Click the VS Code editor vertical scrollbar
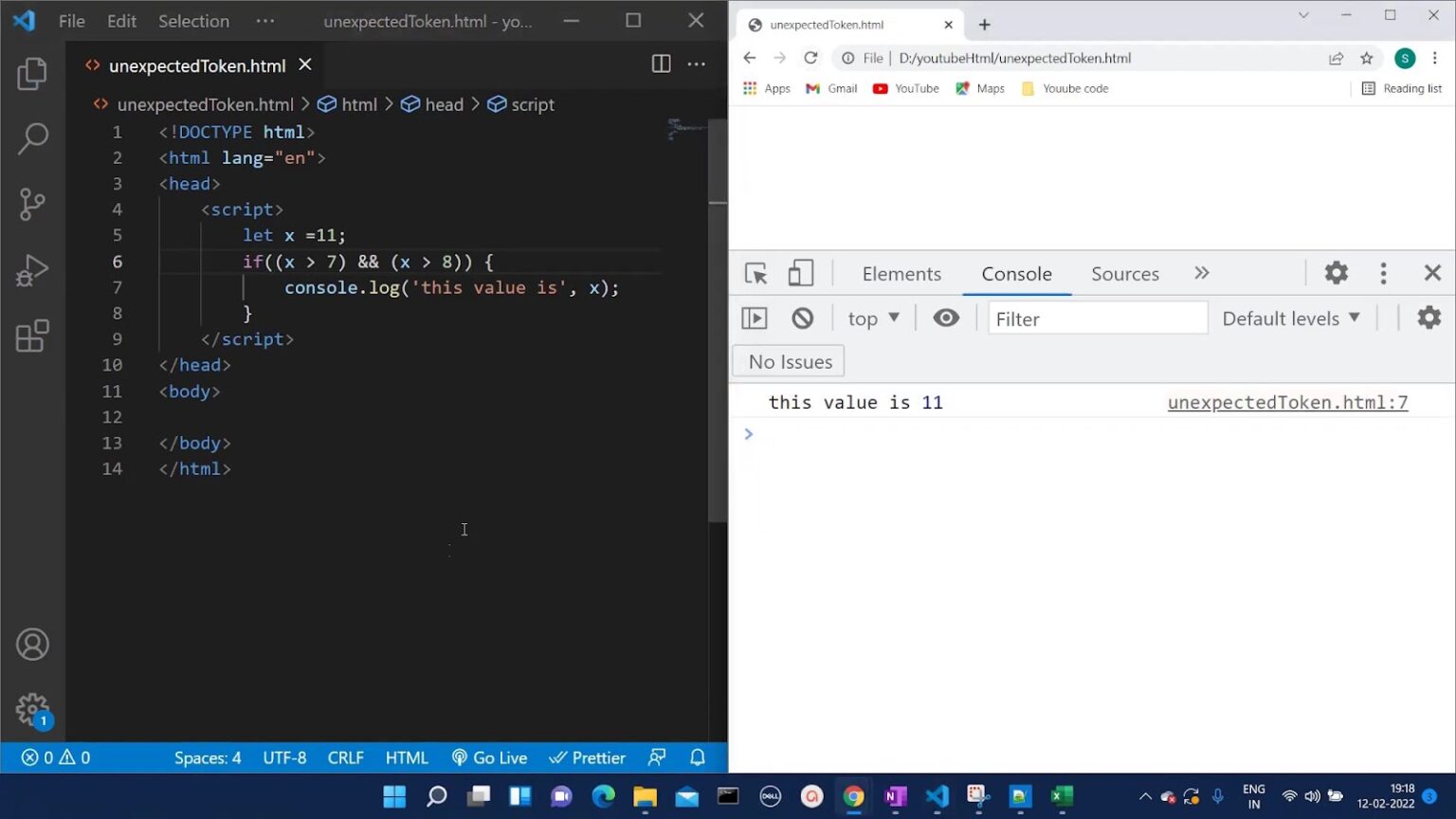The image size is (1456, 819). 718,360
